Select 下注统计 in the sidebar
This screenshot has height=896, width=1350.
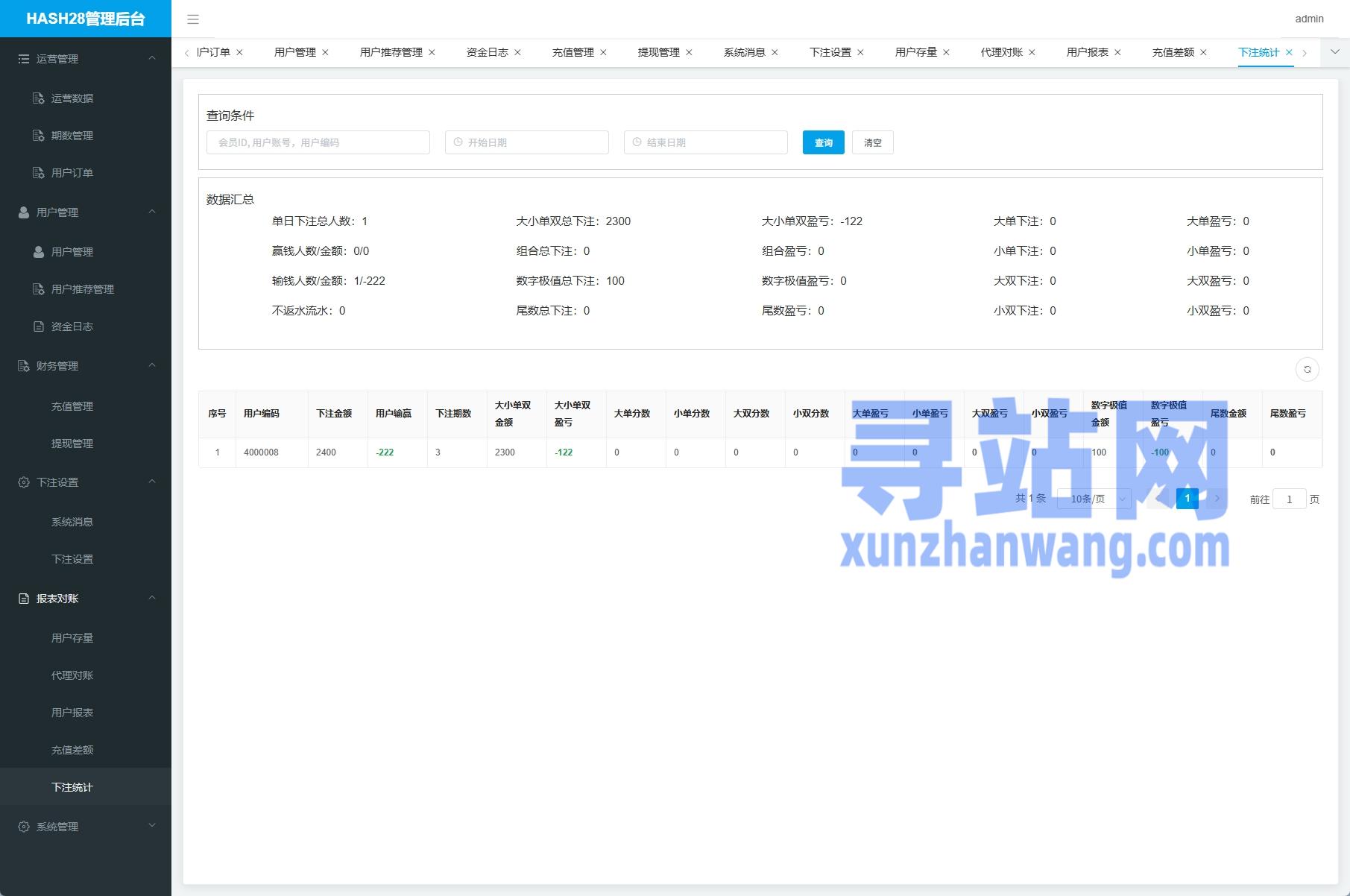[x=86, y=787]
